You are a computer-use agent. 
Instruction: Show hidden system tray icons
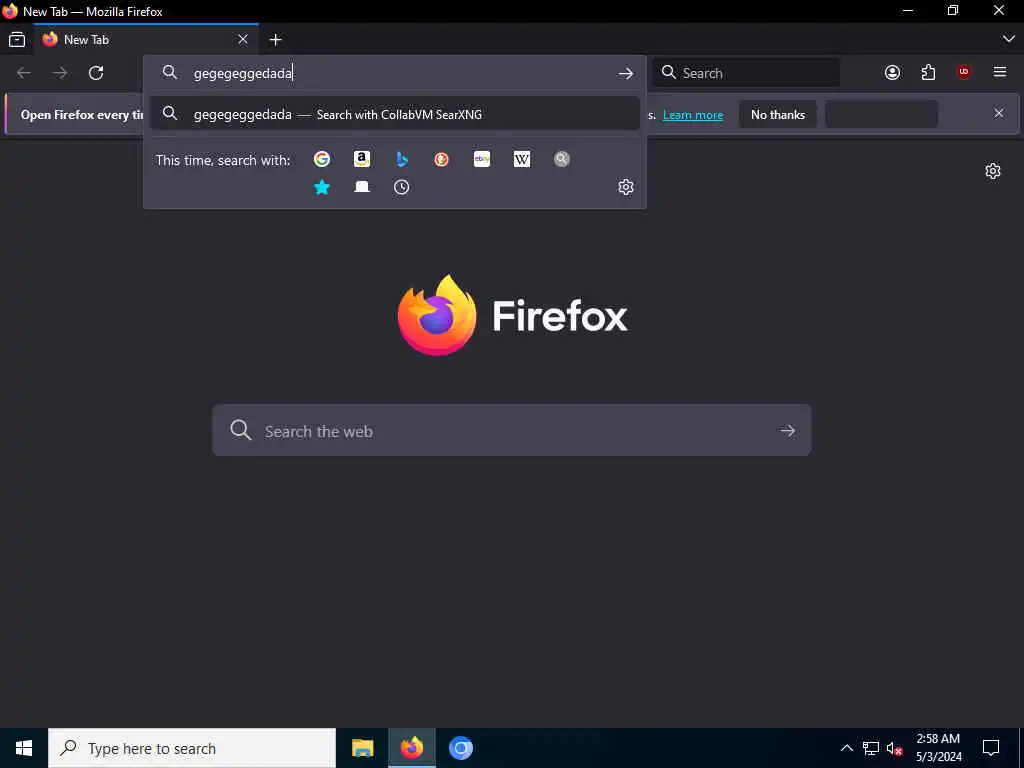pos(846,748)
